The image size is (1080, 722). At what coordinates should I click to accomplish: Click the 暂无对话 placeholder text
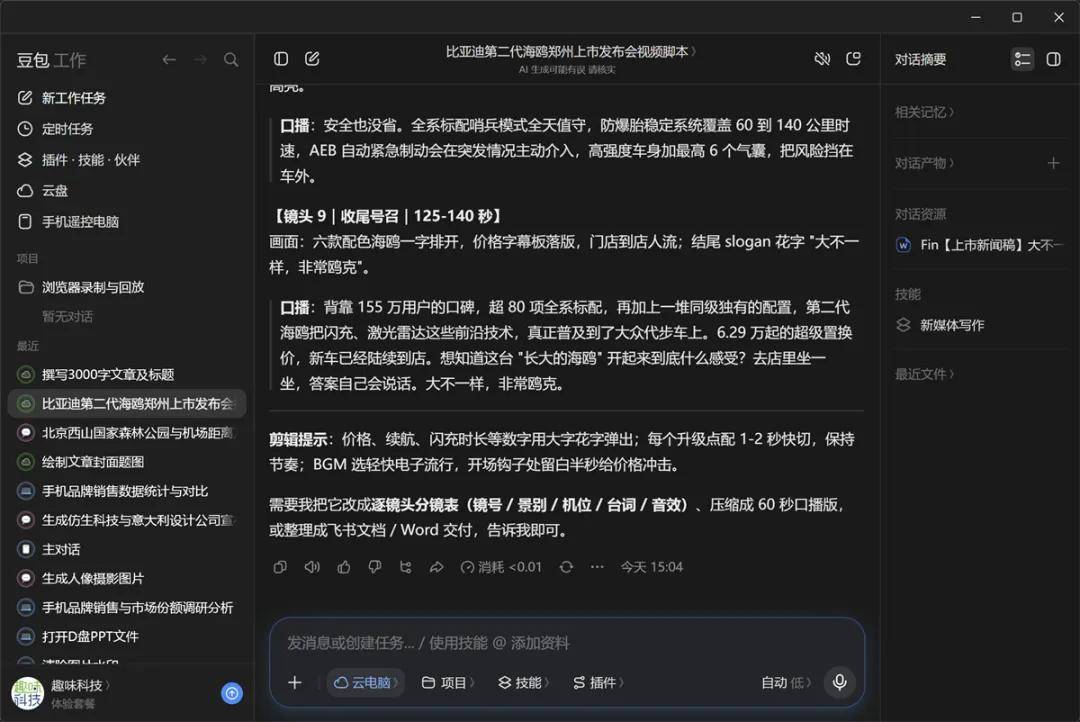(x=68, y=317)
